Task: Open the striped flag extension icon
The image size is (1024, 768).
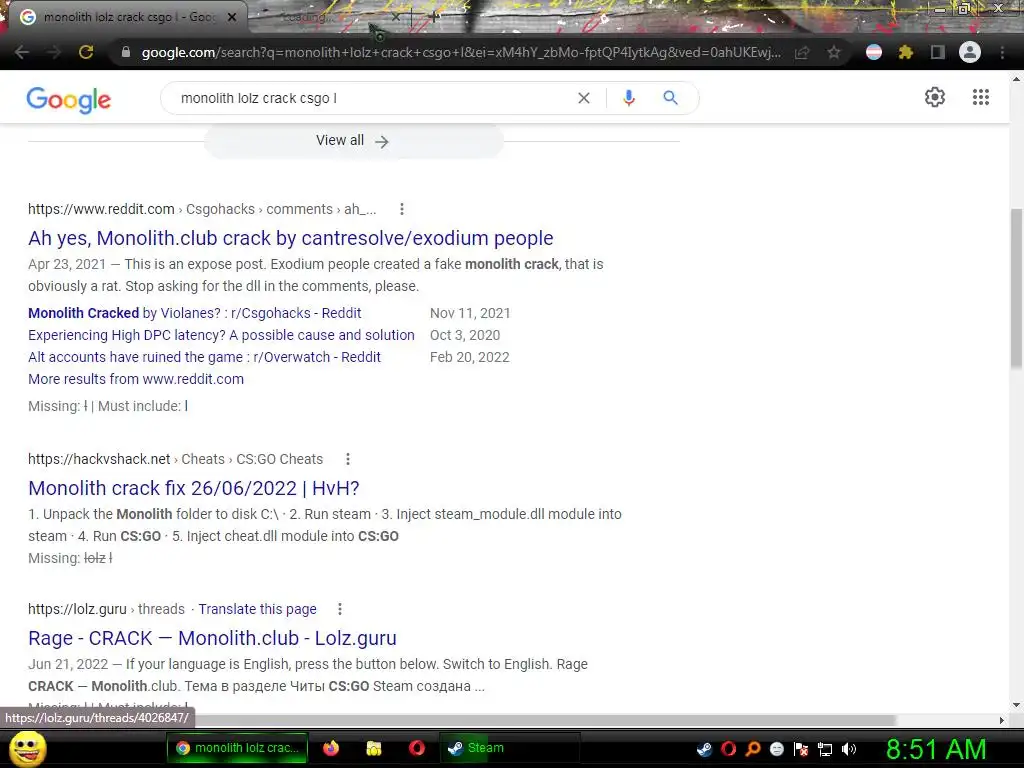Action: [874, 52]
